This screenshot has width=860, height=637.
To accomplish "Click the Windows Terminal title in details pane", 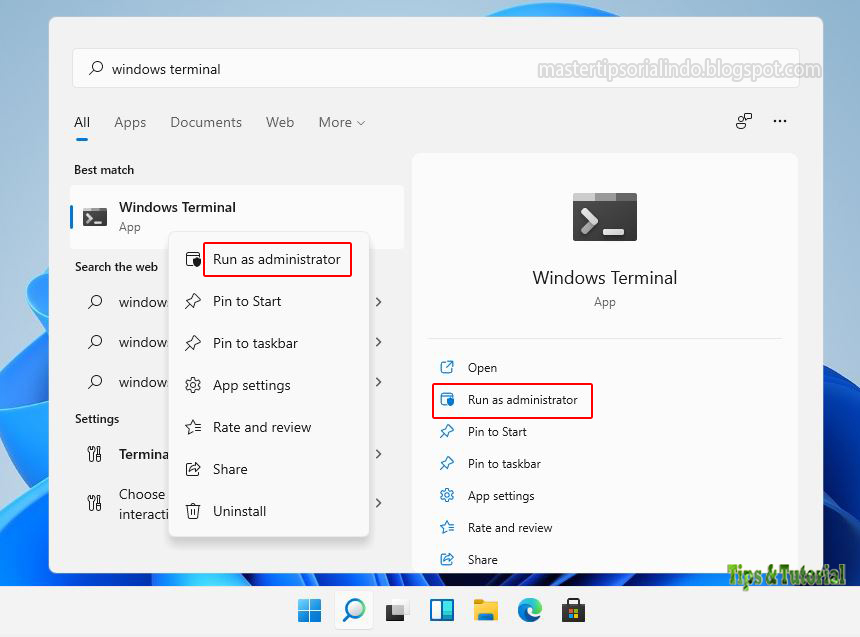I will (x=604, y=278).
